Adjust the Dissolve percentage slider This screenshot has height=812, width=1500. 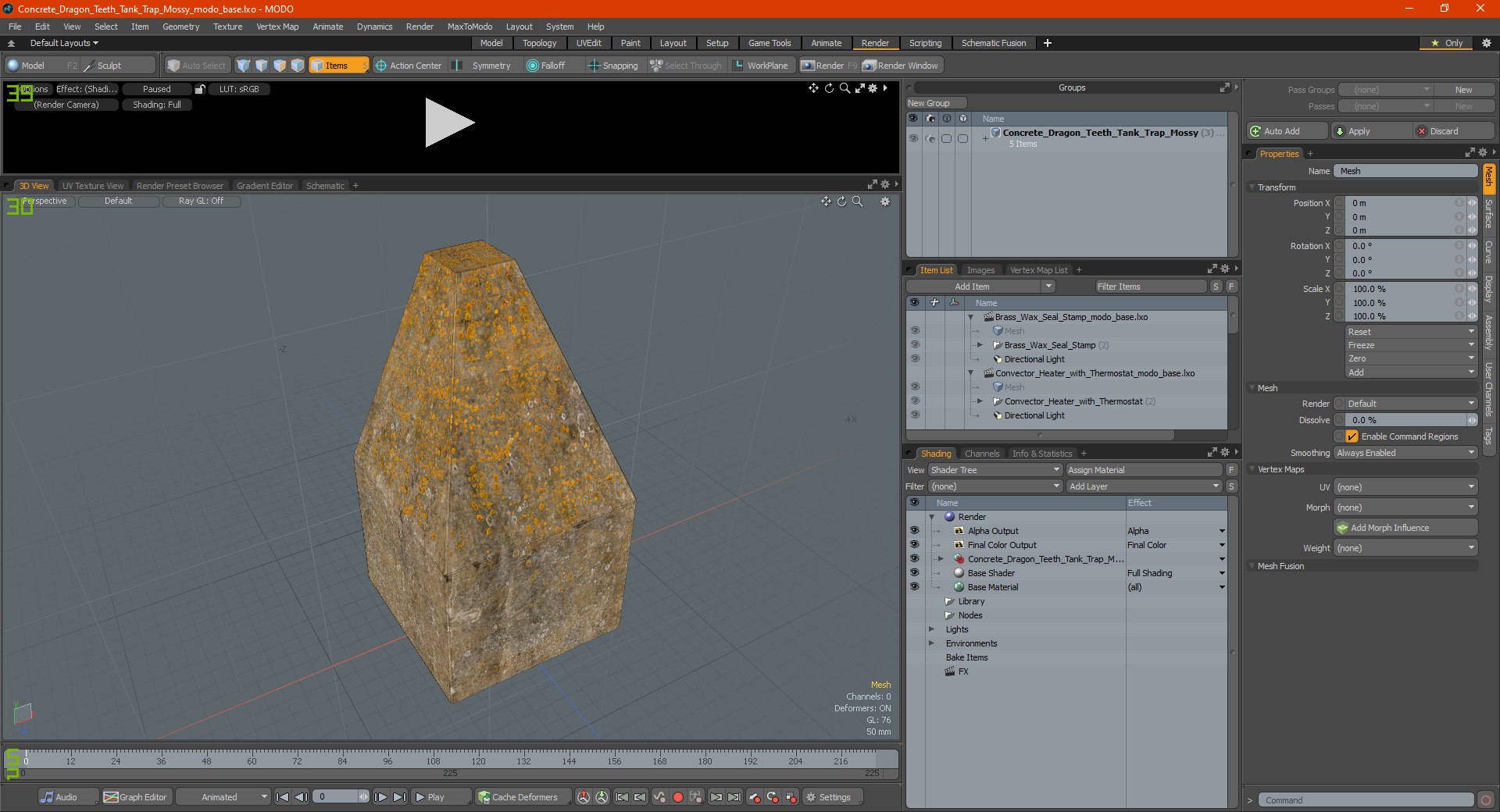1405,420
